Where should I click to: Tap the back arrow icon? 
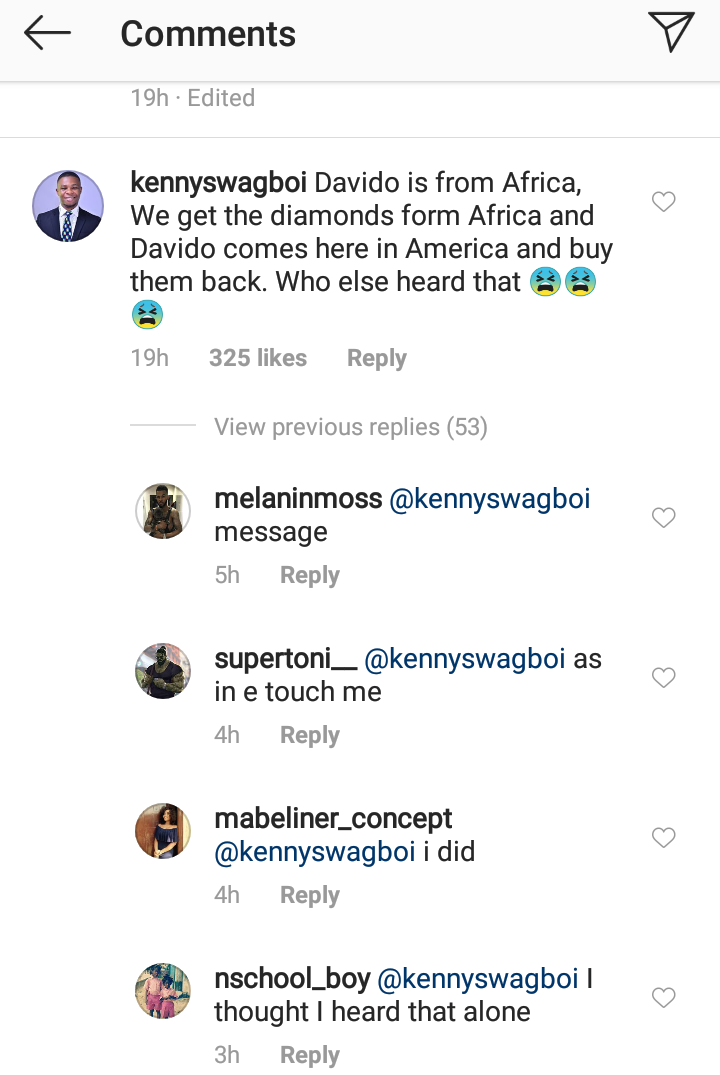(x=47, y=34)
